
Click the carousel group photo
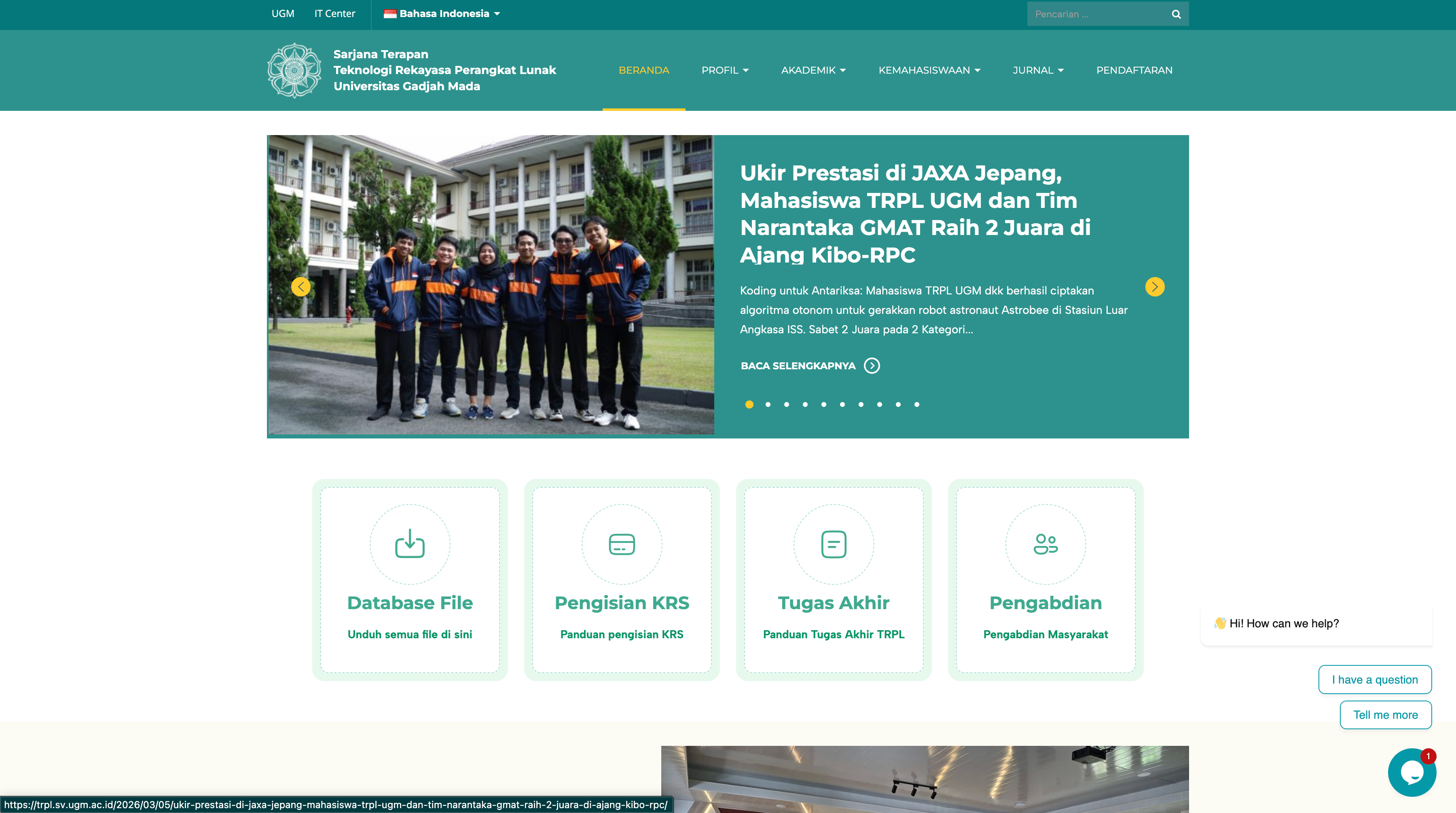[x=491, y=284]
